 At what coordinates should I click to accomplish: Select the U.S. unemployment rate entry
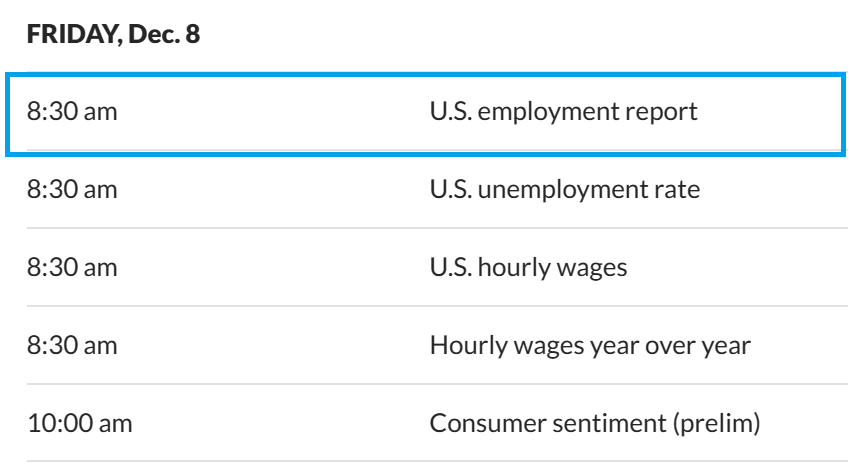[564, 189]
